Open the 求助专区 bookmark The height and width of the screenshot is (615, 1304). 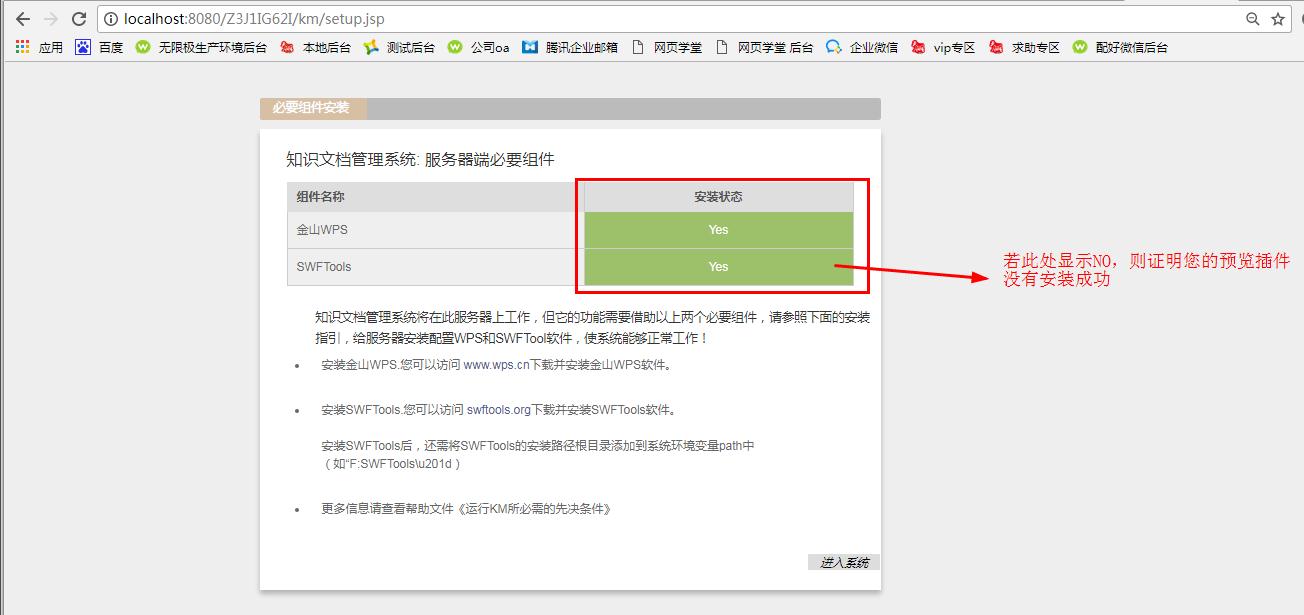(1024, 47)
